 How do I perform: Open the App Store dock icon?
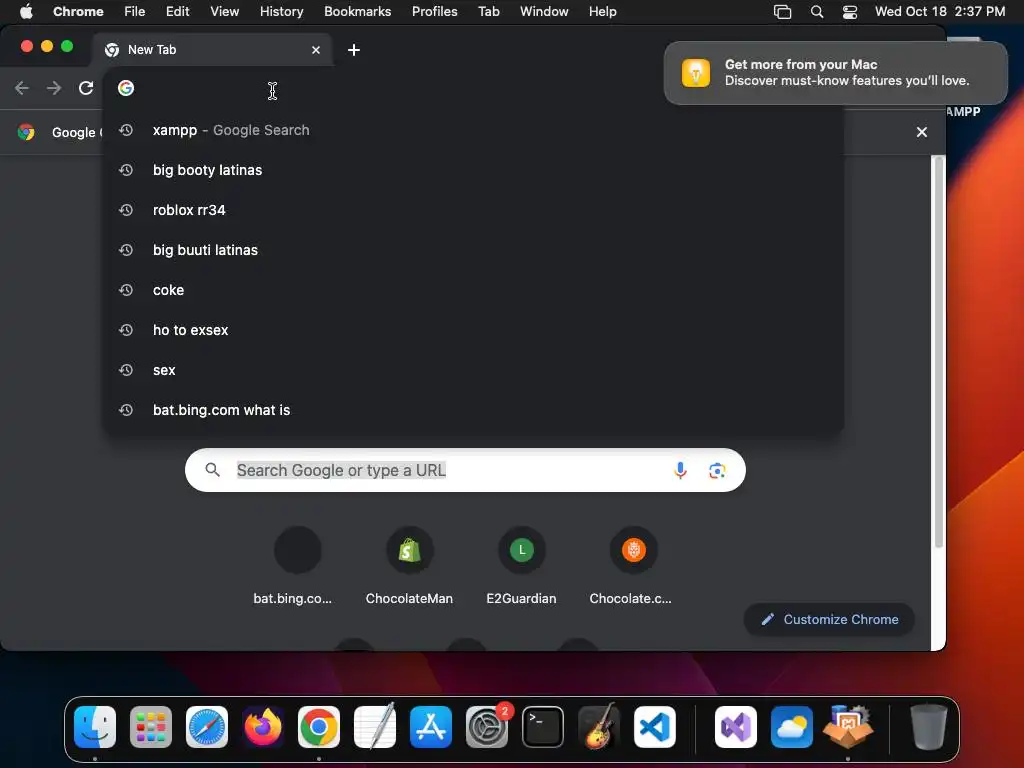coord(431,727)
